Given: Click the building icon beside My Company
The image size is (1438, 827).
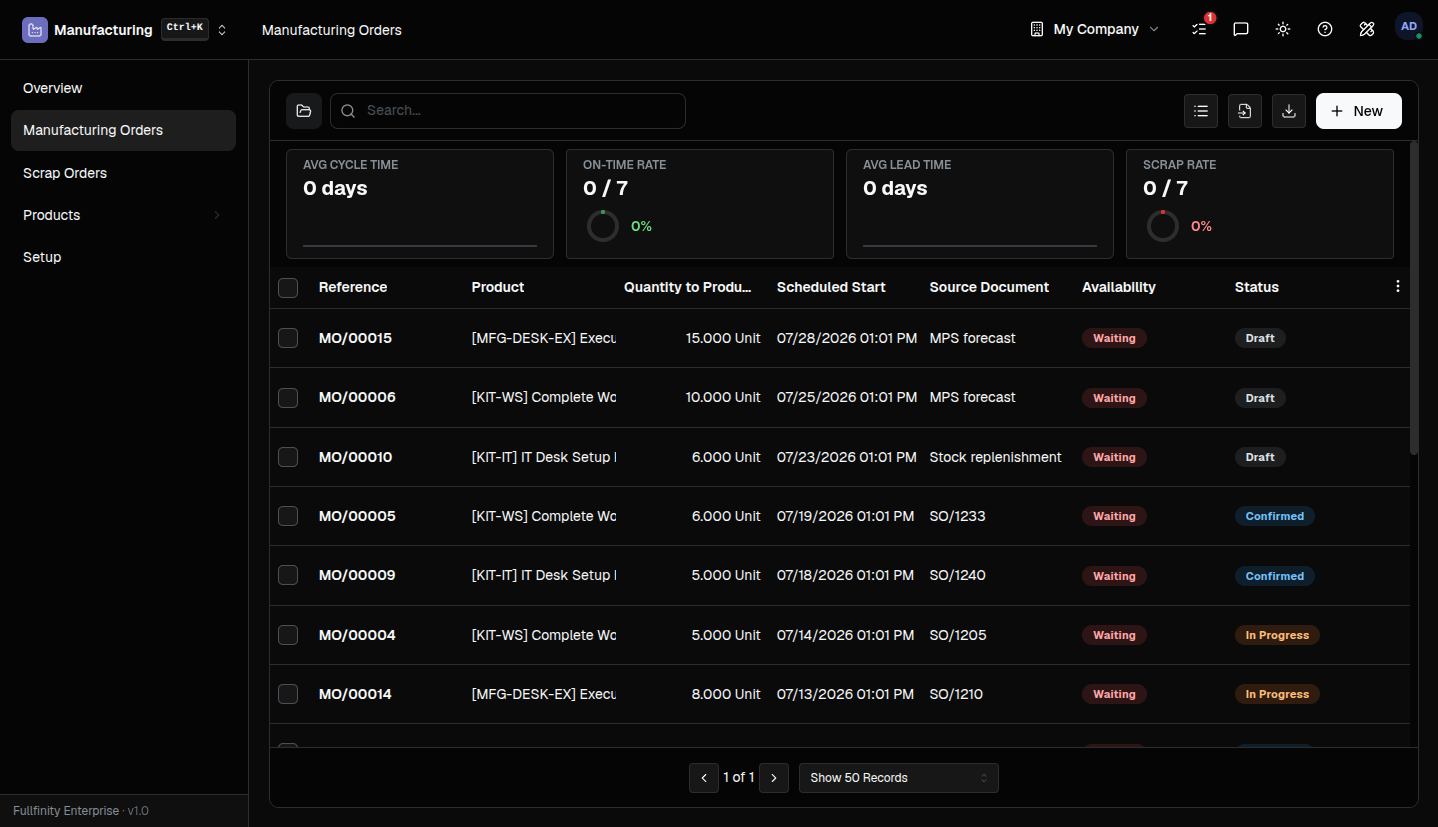Looking at the screenshot, I should click(x=1037, y=29).
